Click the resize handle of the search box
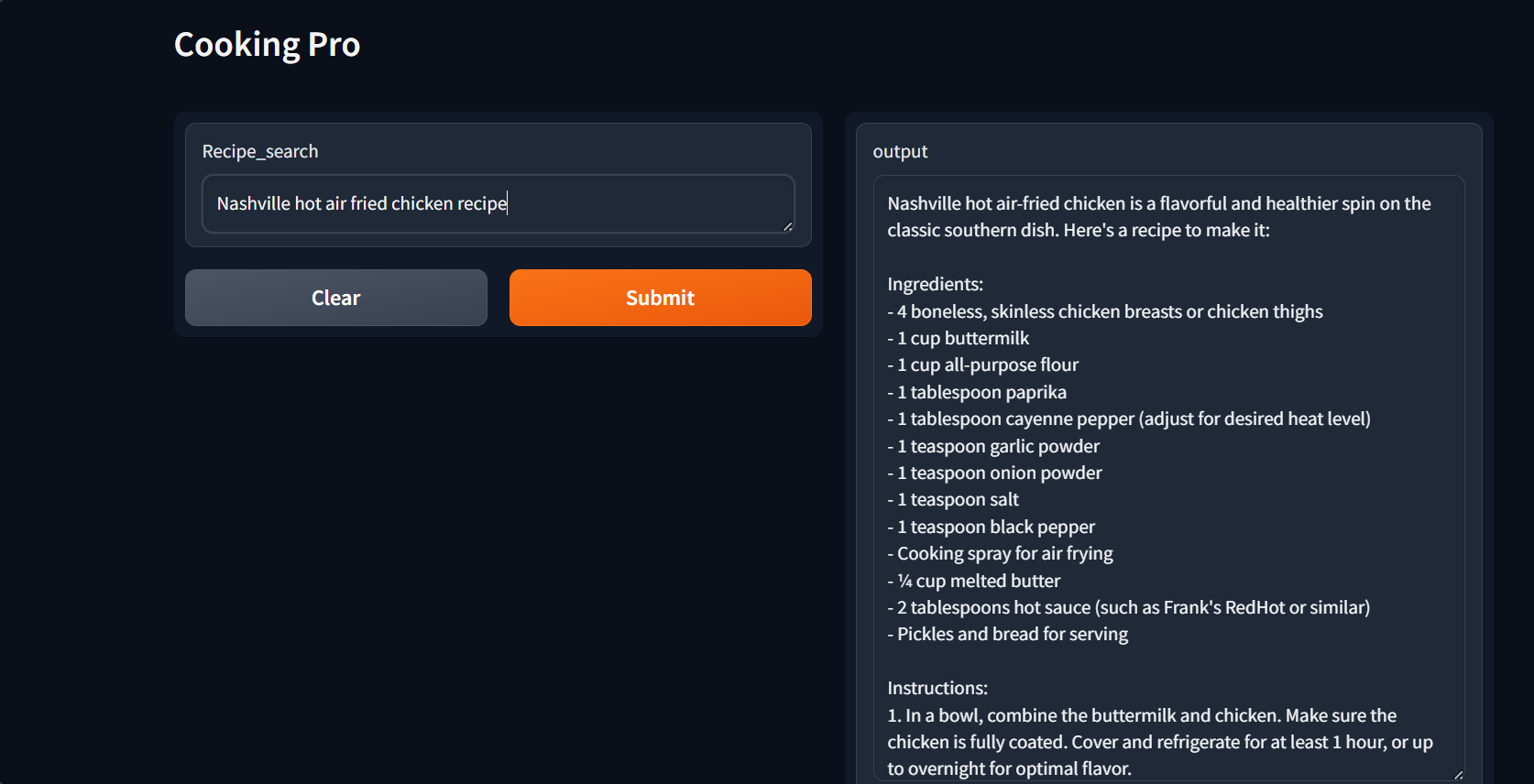This screenshot has height=784, width=1534. [x=788, y=223]
